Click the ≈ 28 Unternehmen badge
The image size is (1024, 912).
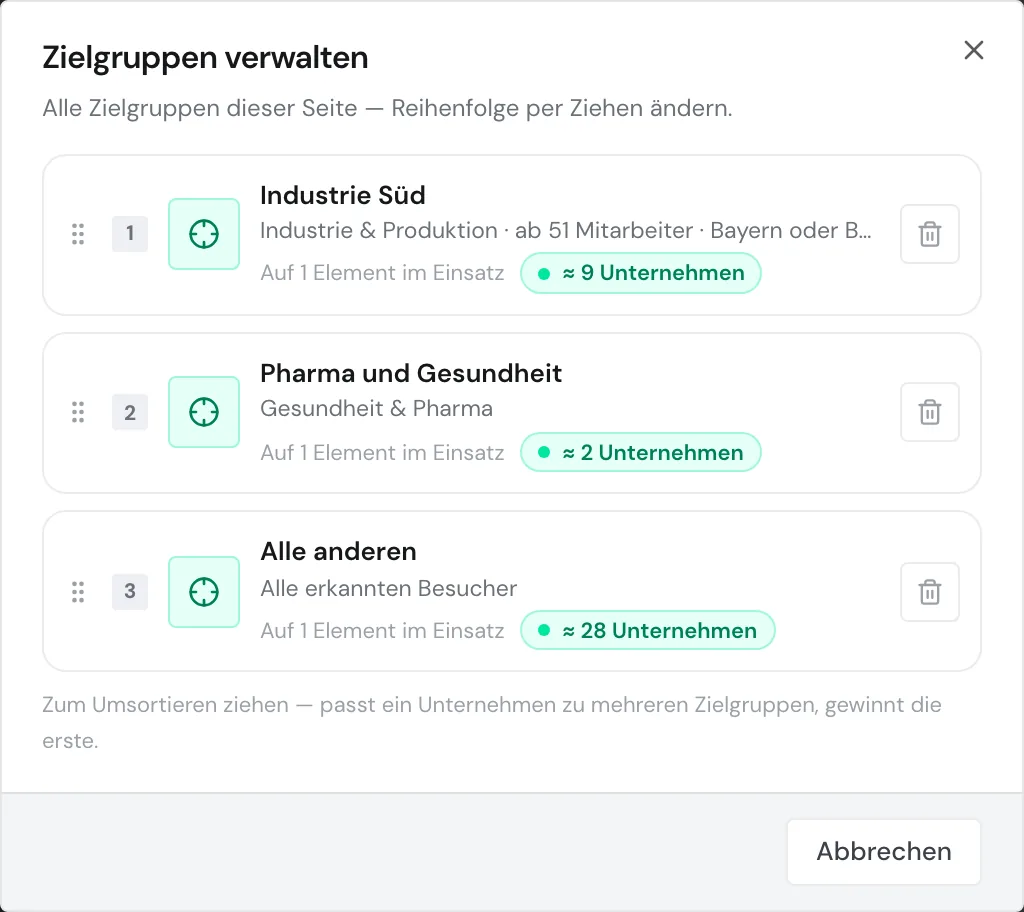[x=648, y=630]
